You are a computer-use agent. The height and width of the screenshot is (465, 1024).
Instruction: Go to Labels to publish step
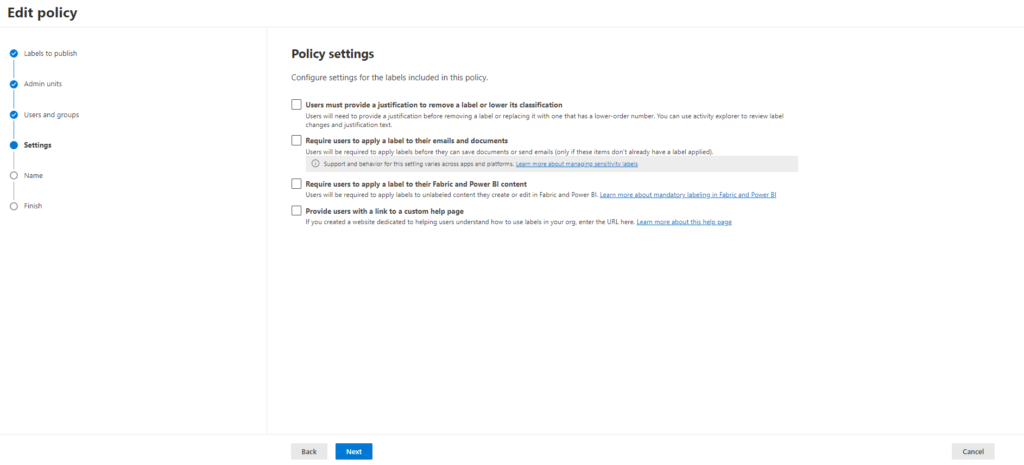tap(50, 54)
